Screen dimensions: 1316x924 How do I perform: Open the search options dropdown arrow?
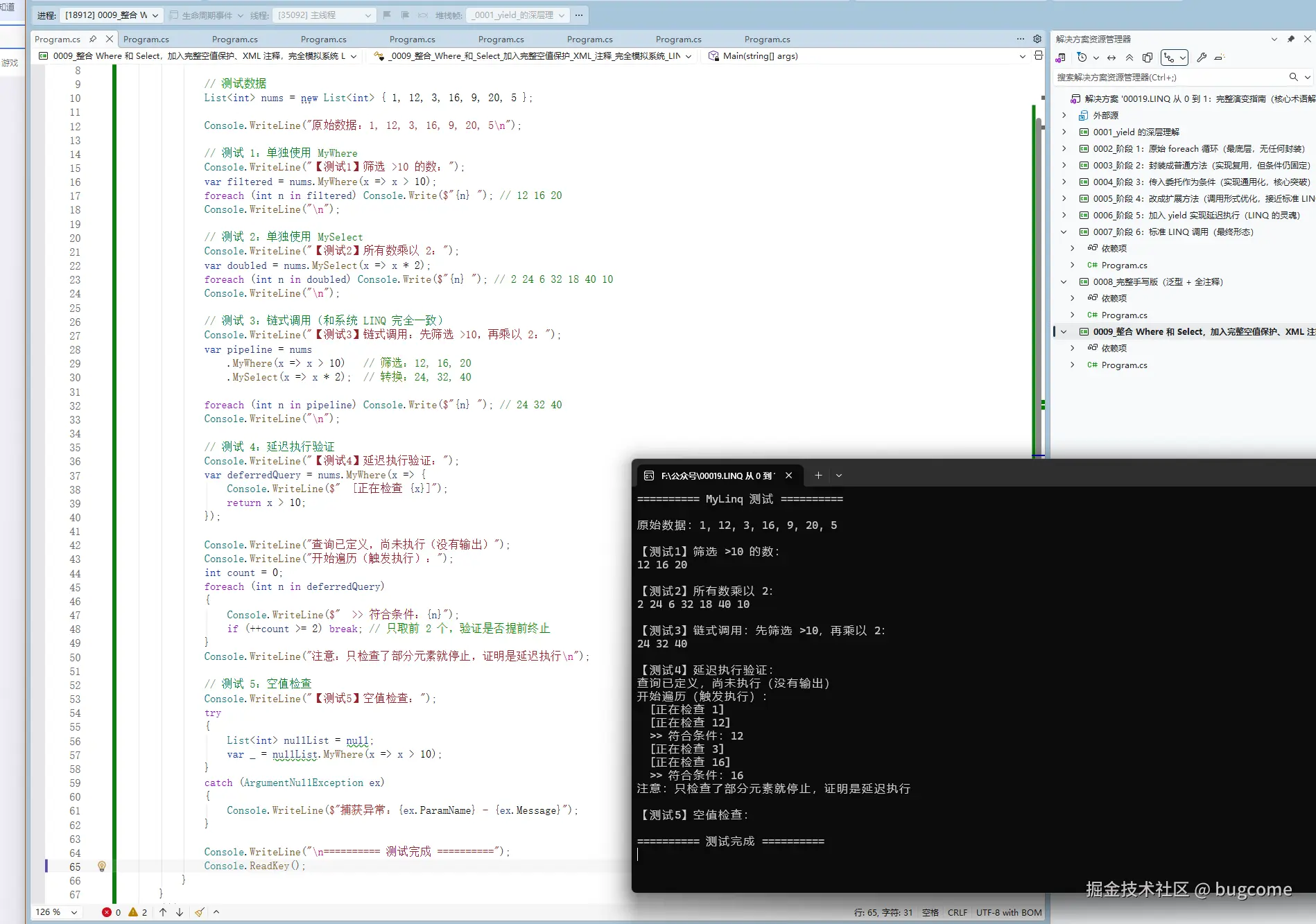click(1307, 77)
